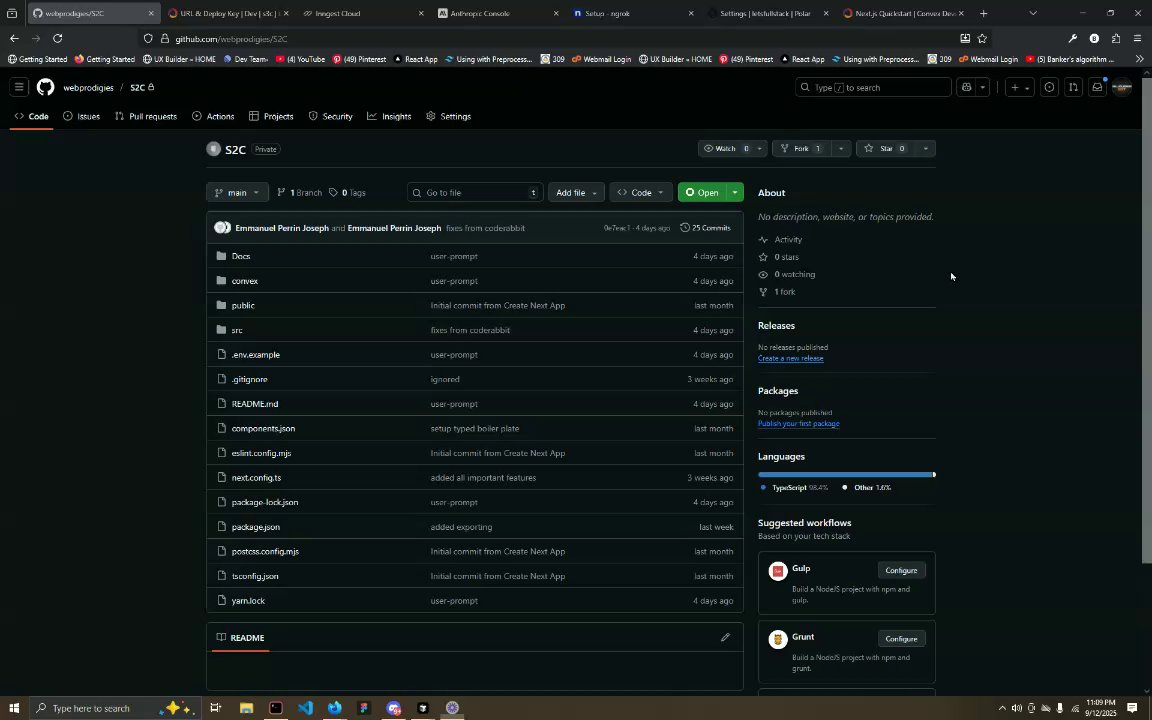Open the src folder
Image resolution: width=1152 pixels, height=720 pixels.
tap(237, 331)
